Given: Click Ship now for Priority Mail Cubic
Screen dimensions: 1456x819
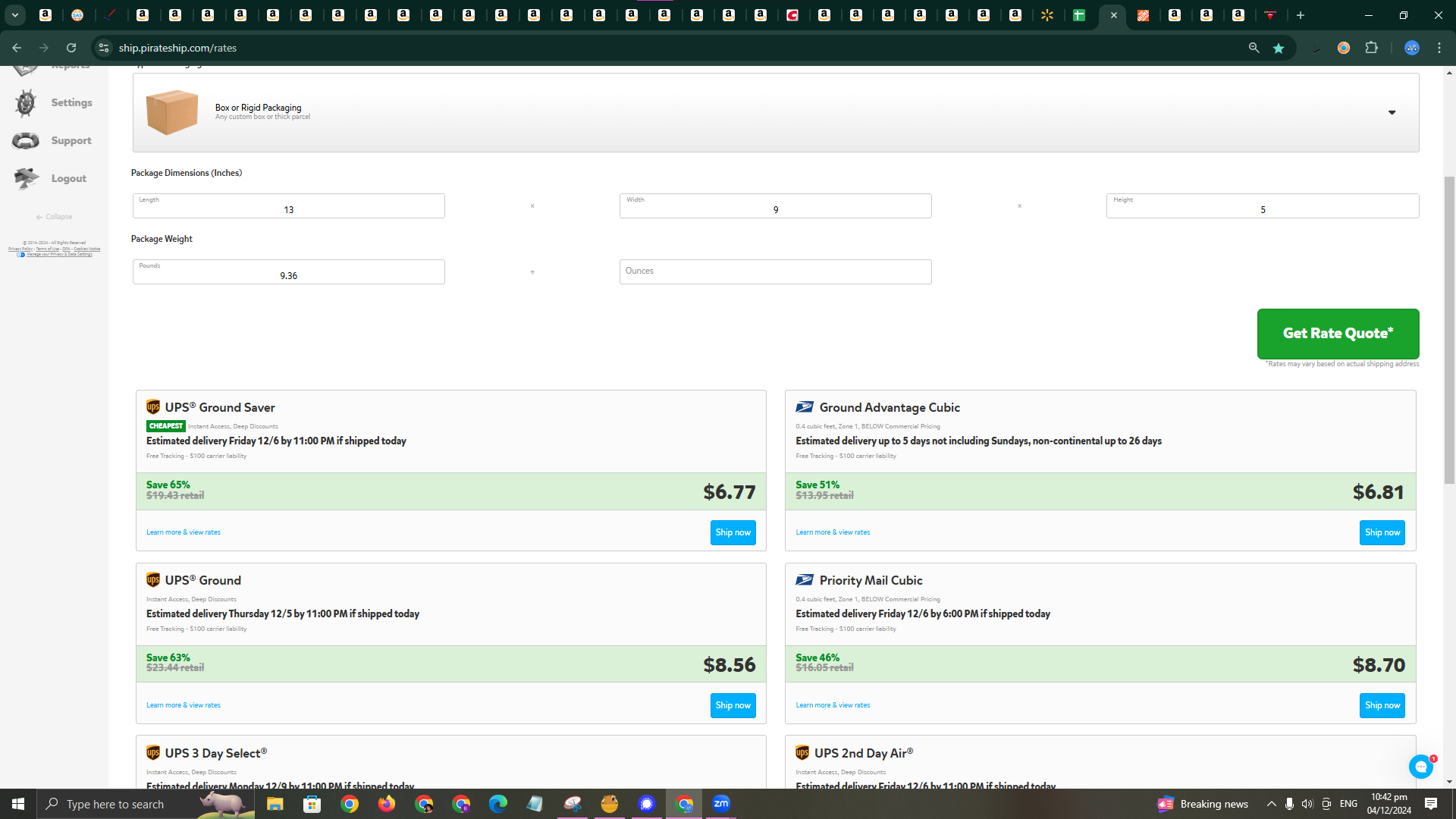Looking at the screenshot, I should (x=1382, y=705).
